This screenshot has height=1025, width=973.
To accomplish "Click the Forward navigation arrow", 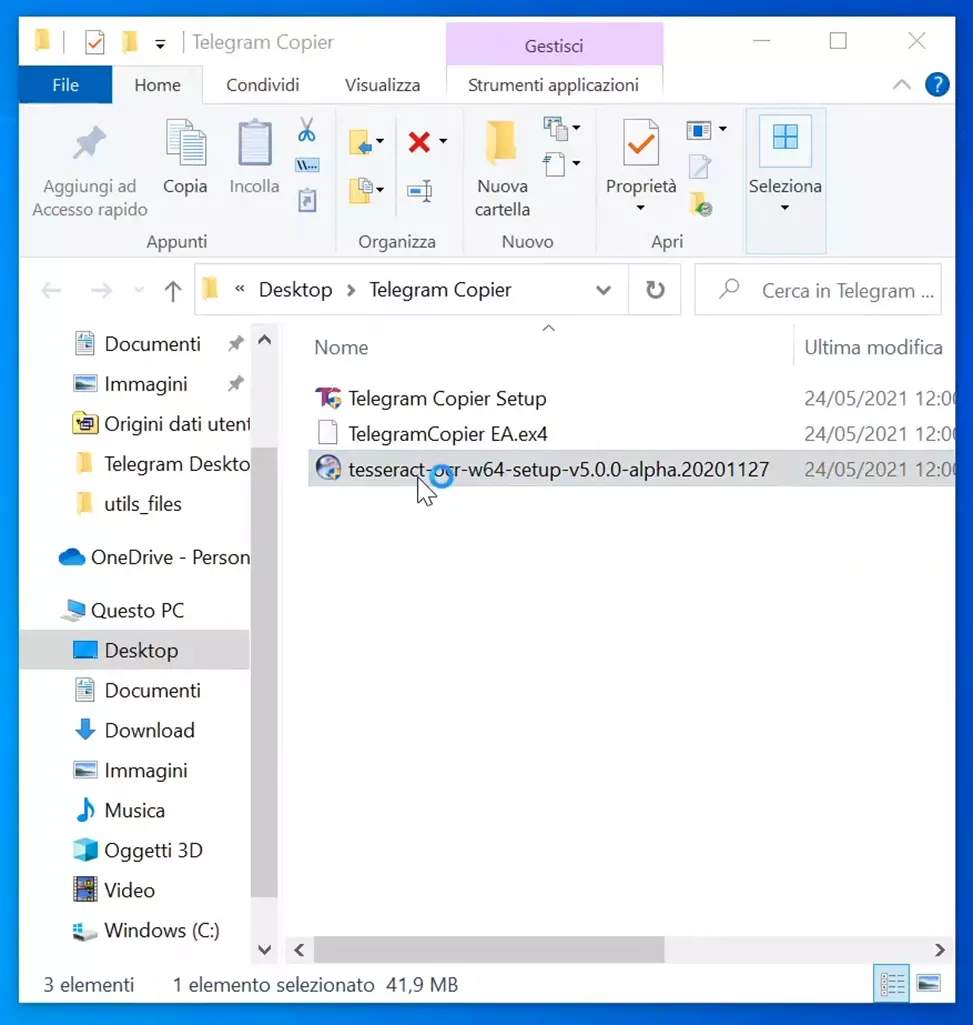I will coord(101,290).
